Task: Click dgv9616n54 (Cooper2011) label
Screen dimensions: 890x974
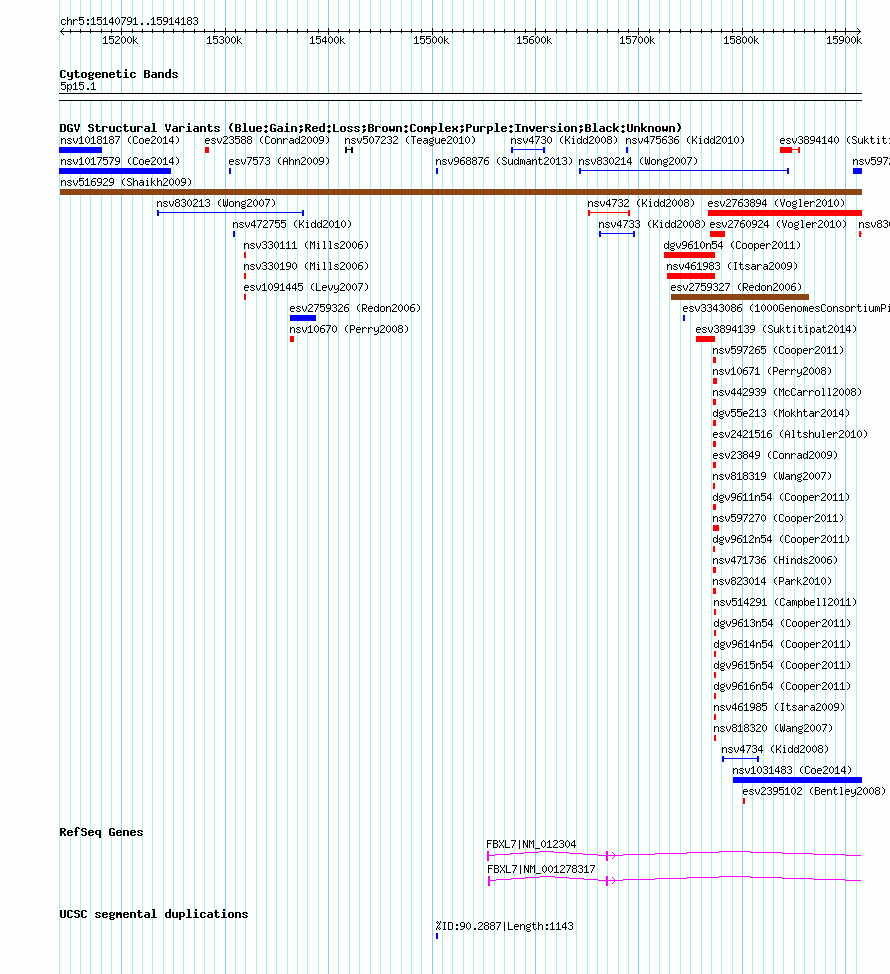Action: [782, 687]
